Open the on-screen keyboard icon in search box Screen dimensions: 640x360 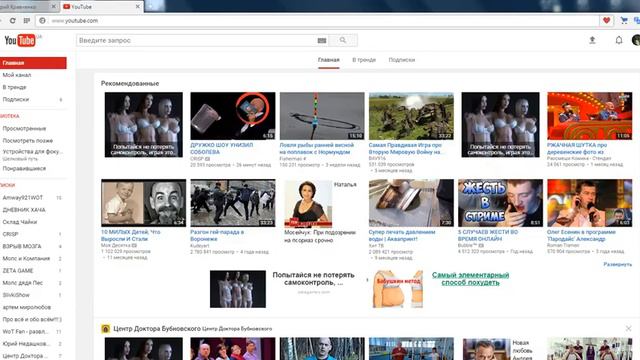pos(322,40)
